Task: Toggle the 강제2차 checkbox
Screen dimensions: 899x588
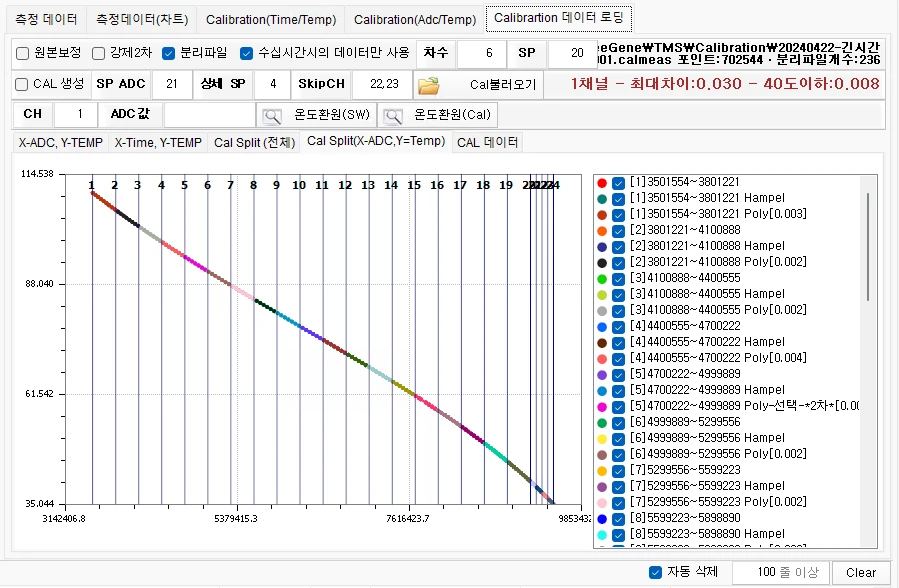Action: coord(99,53)
